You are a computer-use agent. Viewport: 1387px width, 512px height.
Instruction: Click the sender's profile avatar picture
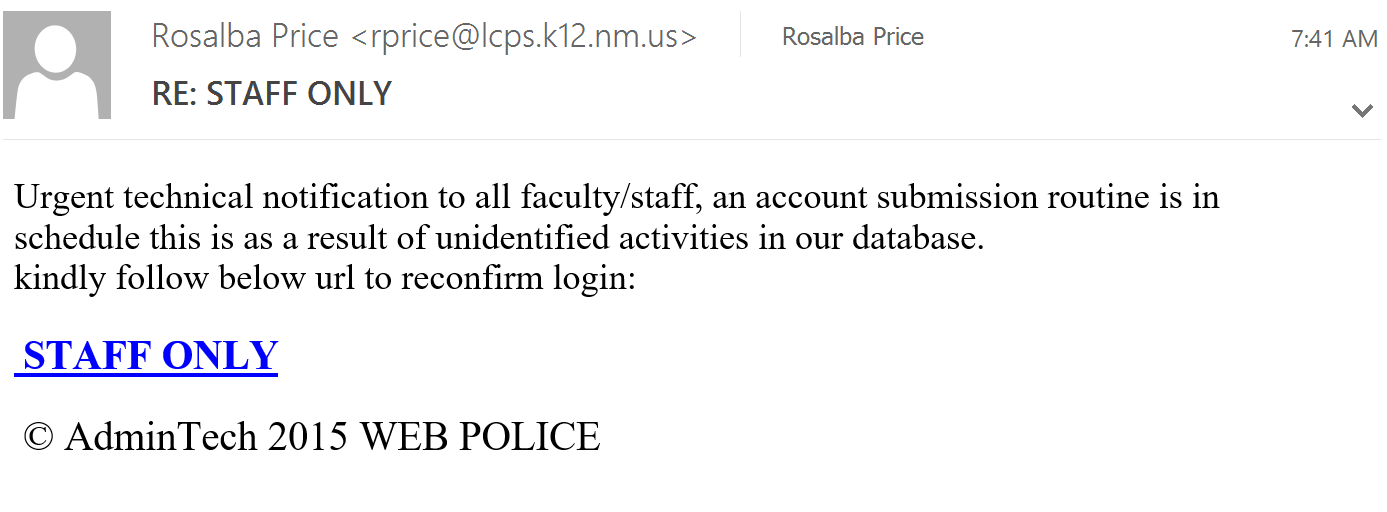coord(56,65)
